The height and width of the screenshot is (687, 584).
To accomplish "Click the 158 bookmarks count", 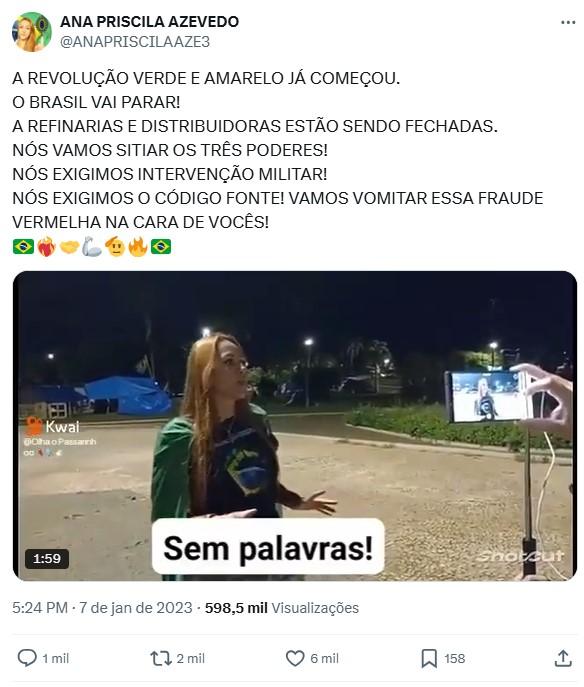I will pyautogui.click(x=455, y=659).
